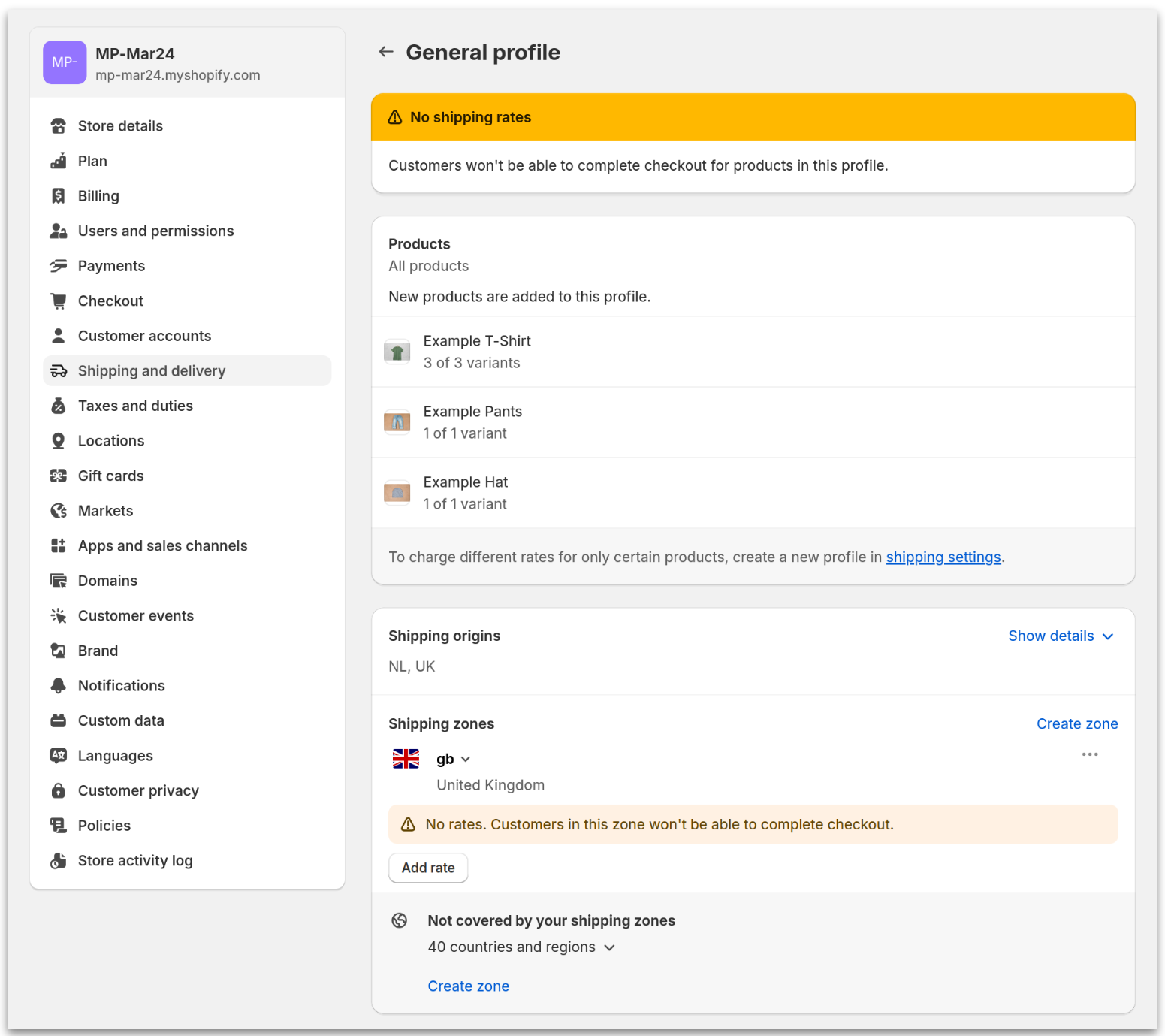This screenshot has height=1036, width=1165.
Task: Open the gb zone name dropdown
Action: [x=453, y=759]
